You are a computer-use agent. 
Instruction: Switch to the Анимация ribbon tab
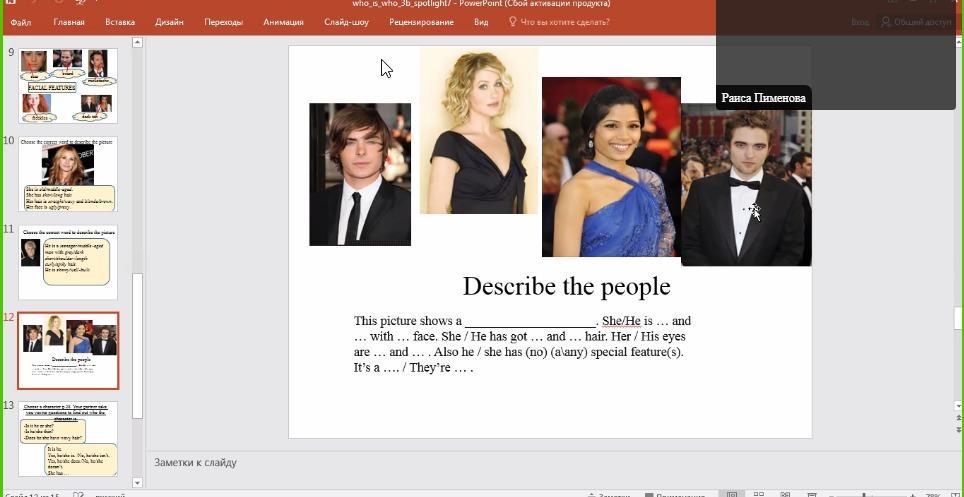pos(283,22)
